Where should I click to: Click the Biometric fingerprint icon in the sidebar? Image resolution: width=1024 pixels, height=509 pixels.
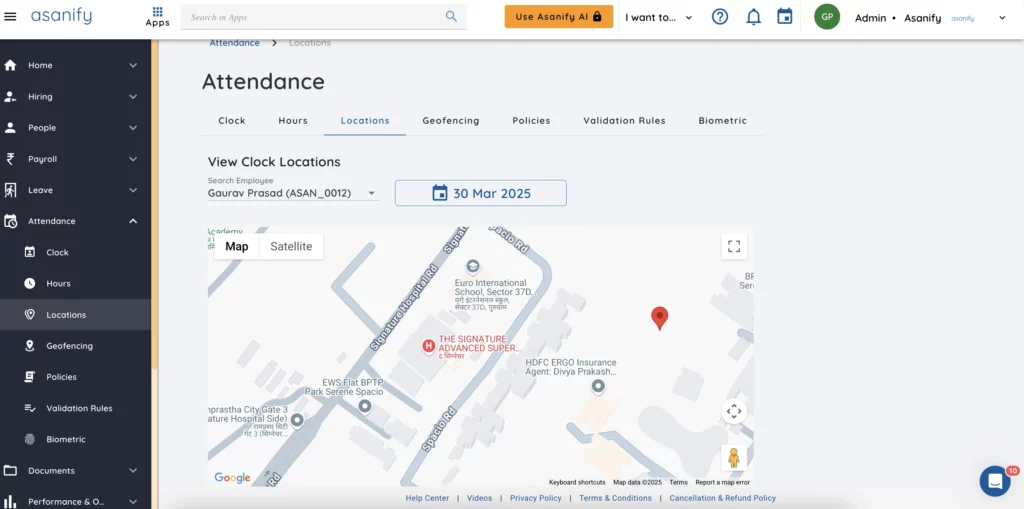pos(29,439)
